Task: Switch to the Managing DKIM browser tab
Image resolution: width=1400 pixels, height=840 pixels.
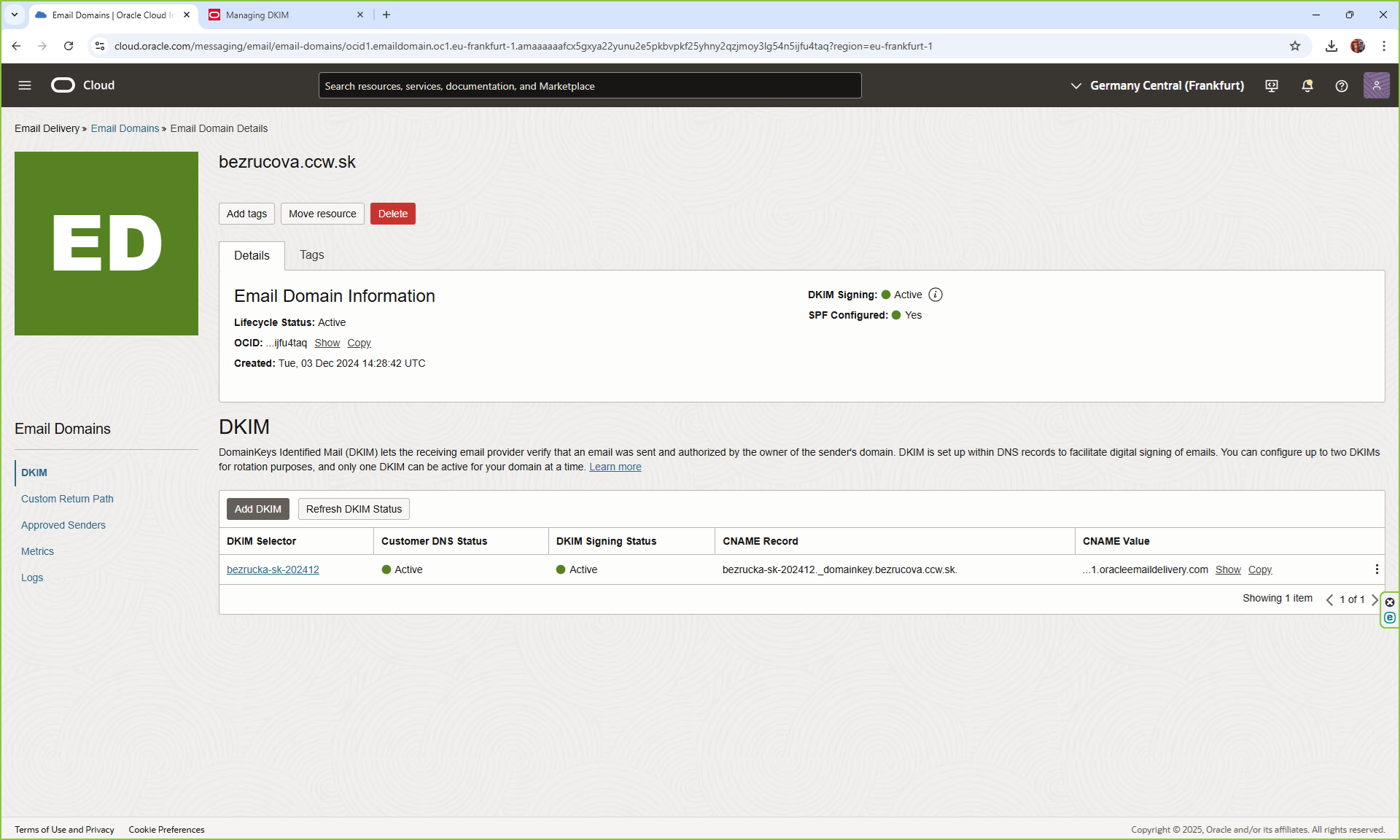Action: click(x=286, y=15)
